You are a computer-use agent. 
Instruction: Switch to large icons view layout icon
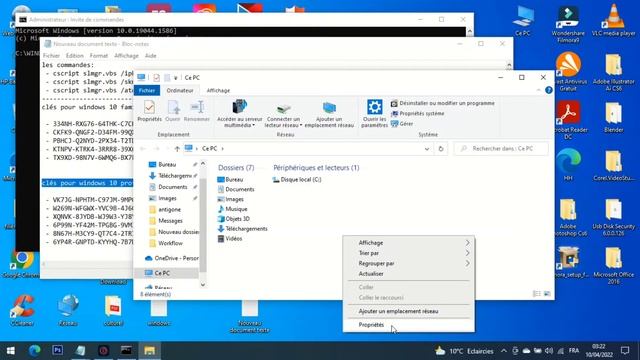[547, 294]
